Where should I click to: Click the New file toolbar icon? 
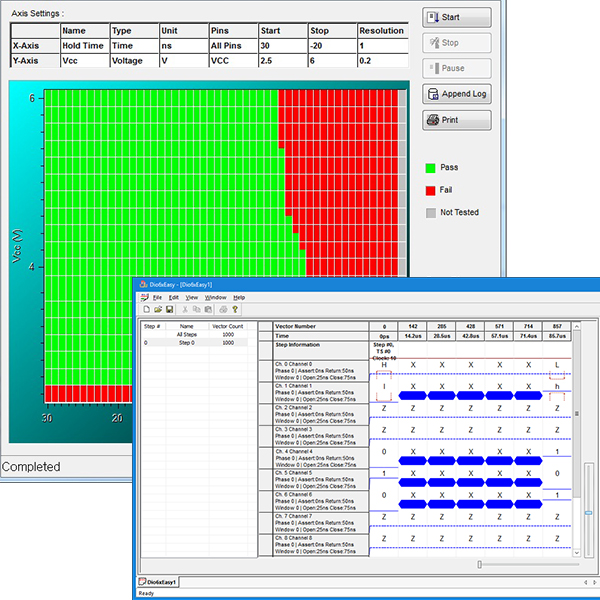[x=145, y=309]
